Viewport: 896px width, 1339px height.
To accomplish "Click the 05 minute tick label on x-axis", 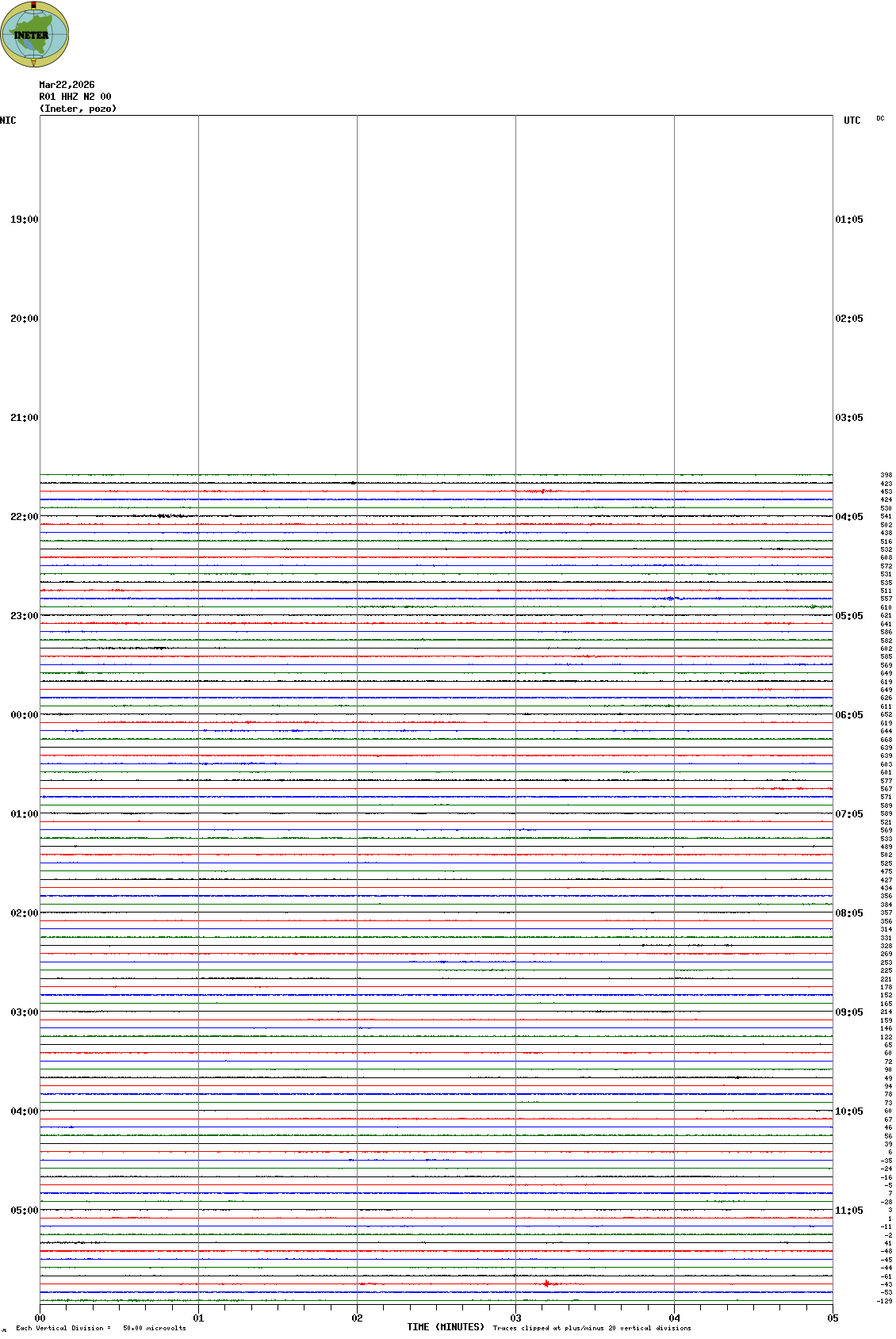I will [833, 1318].
